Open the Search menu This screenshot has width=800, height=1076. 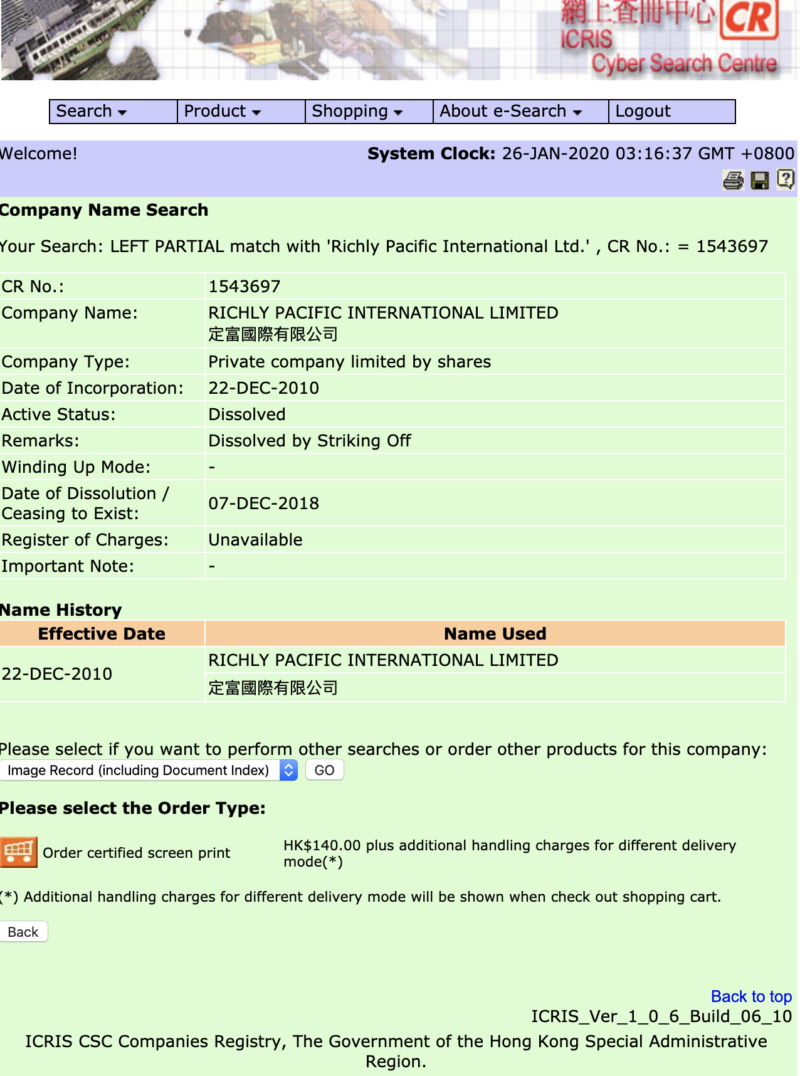(113, 111)
